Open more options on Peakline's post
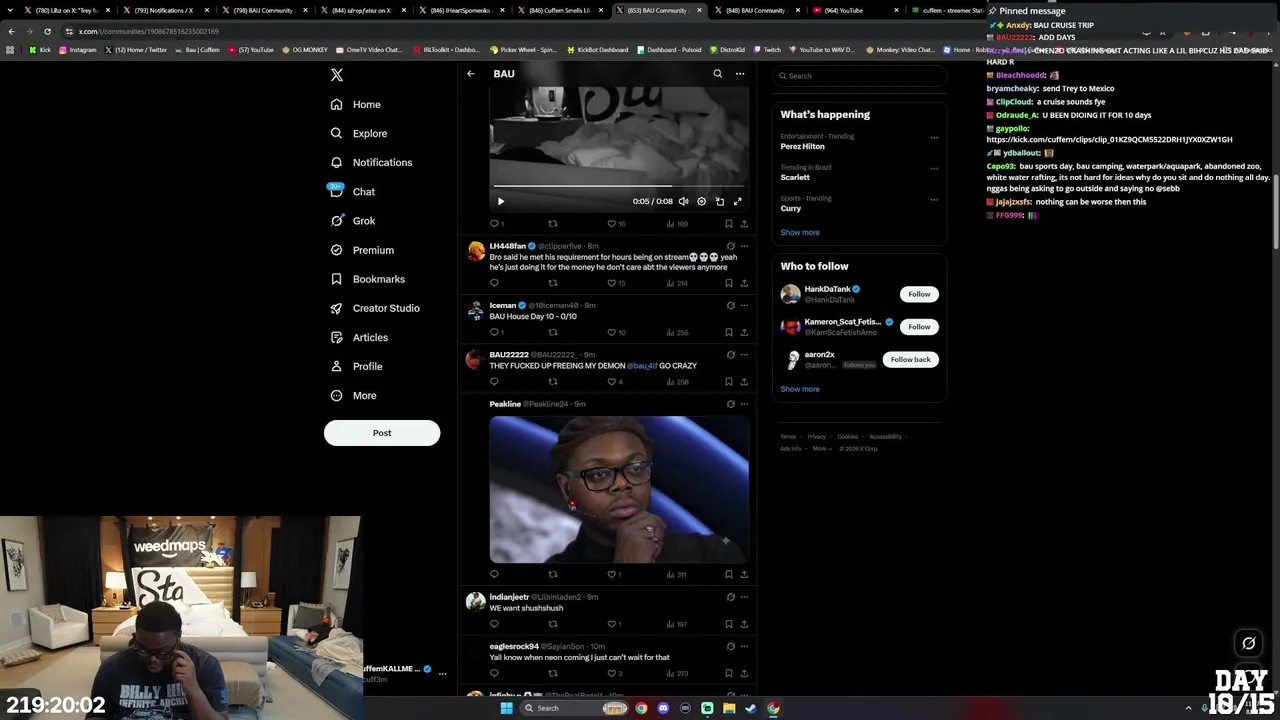1280x720 pixels. point(743,404)
